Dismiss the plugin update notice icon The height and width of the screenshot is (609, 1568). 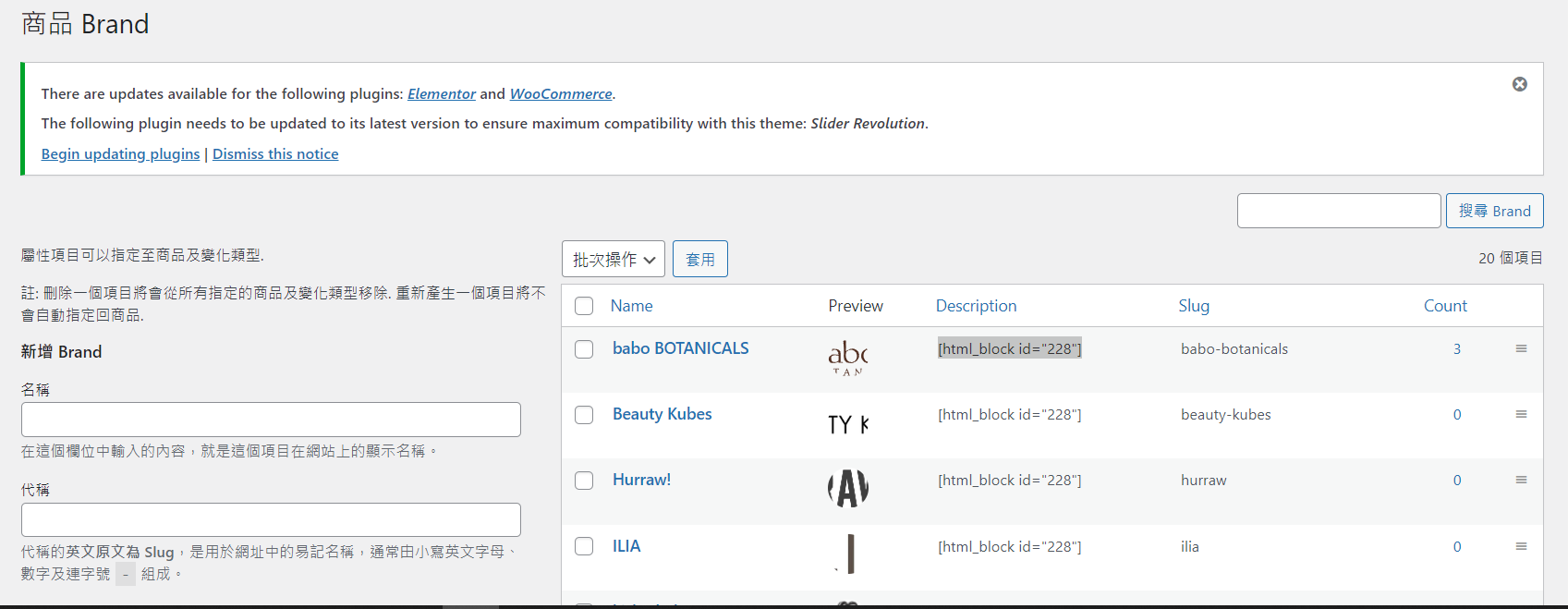click(1519, 84)
